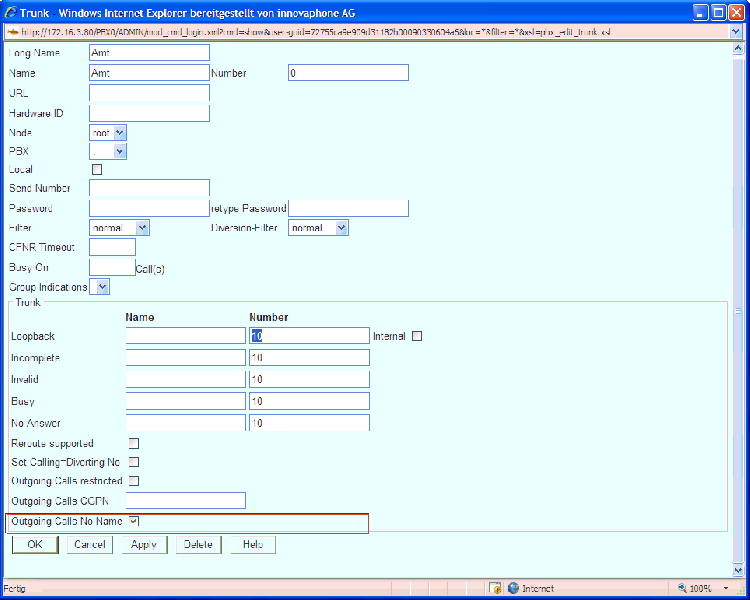
Task: Click the bold Name column header
Action: coord(140,317)
